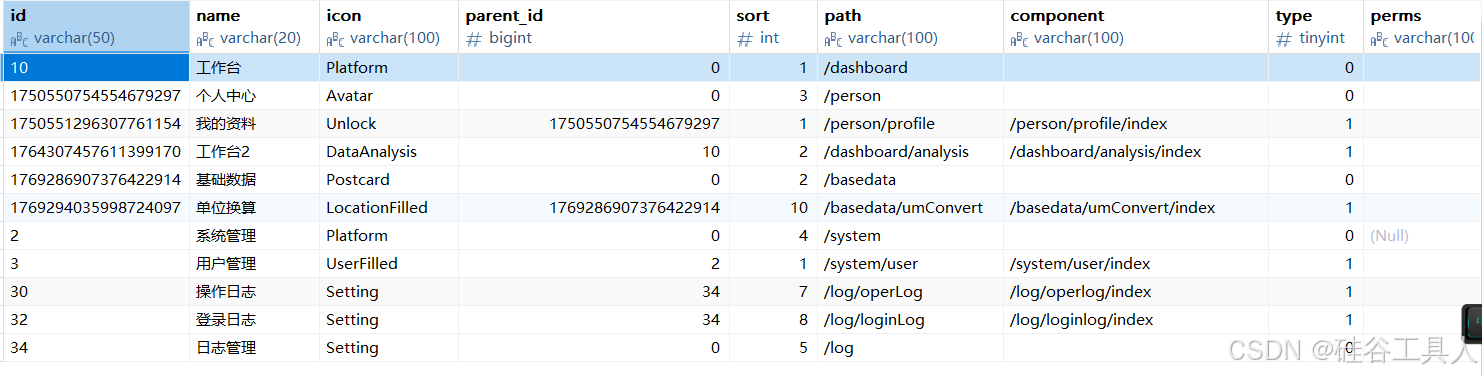This screenshot has width=1482, height=376.
Task: Select the path cell /log
Action: 910,348
